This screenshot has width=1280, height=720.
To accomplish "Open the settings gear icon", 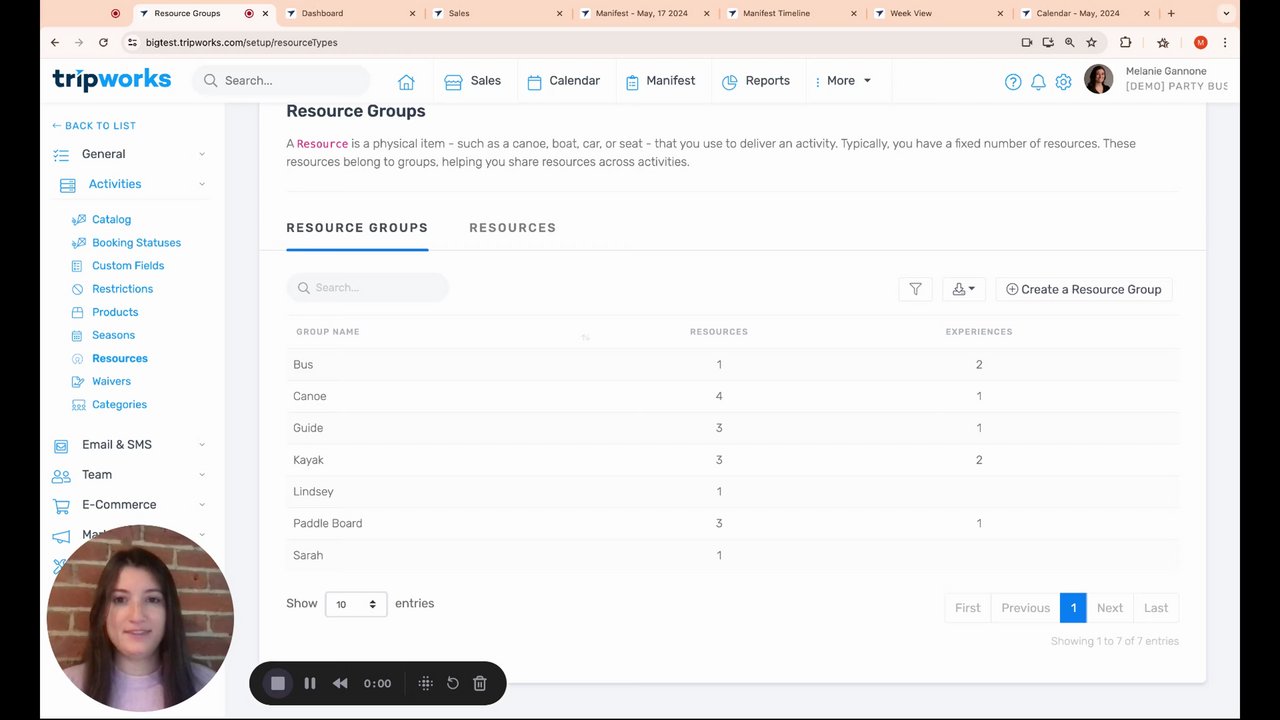I will (x=1063, y=82).
